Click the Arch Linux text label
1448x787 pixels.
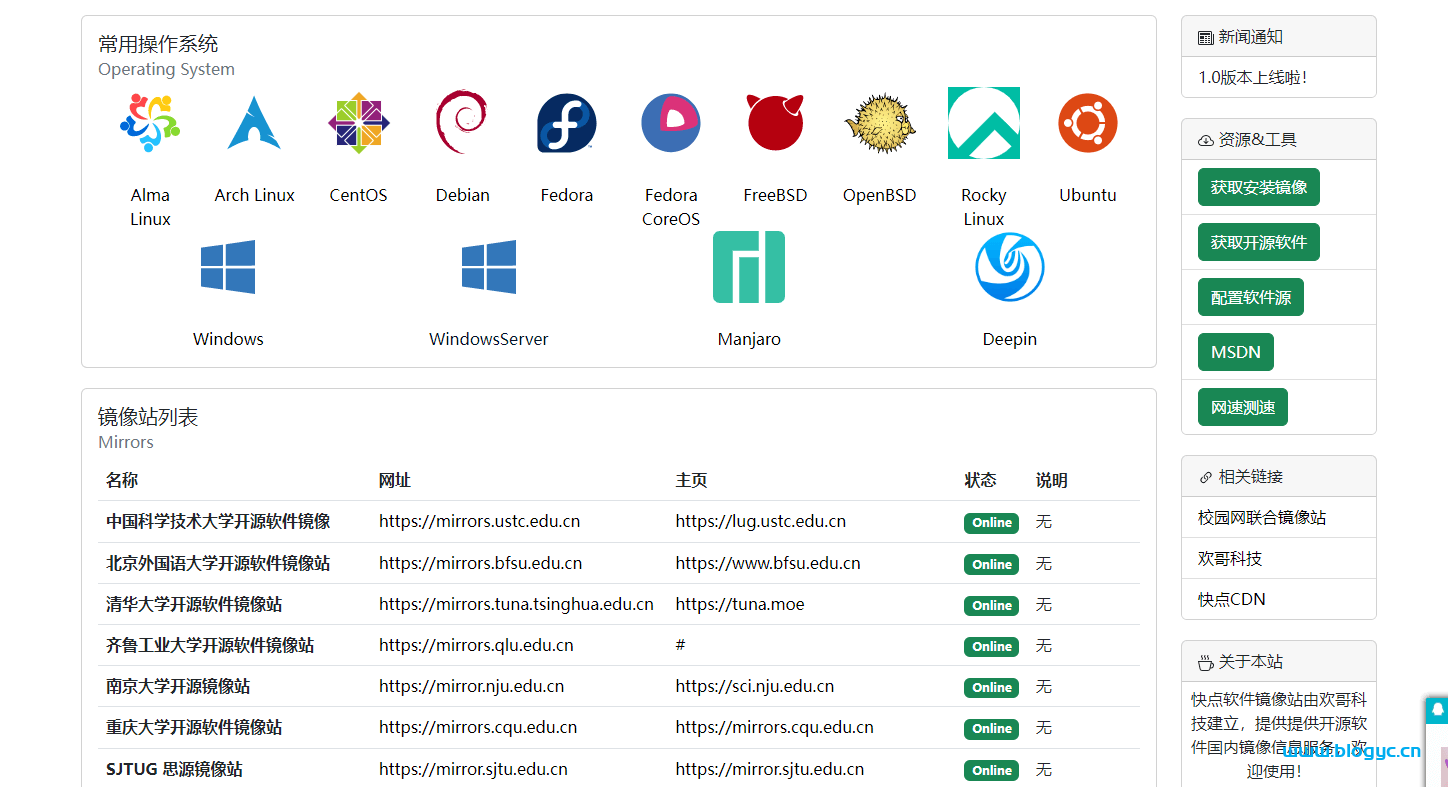pos(254,195)
